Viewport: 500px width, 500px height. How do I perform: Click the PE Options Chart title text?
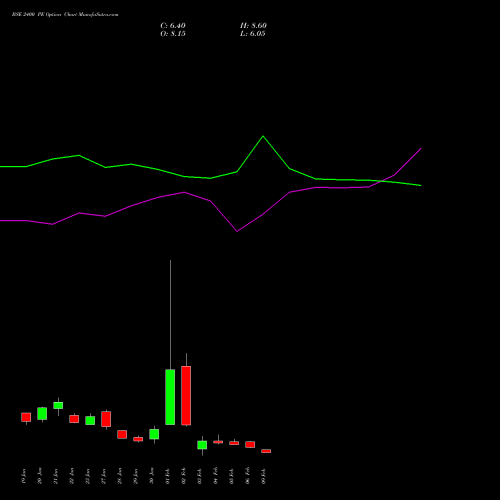65,15
